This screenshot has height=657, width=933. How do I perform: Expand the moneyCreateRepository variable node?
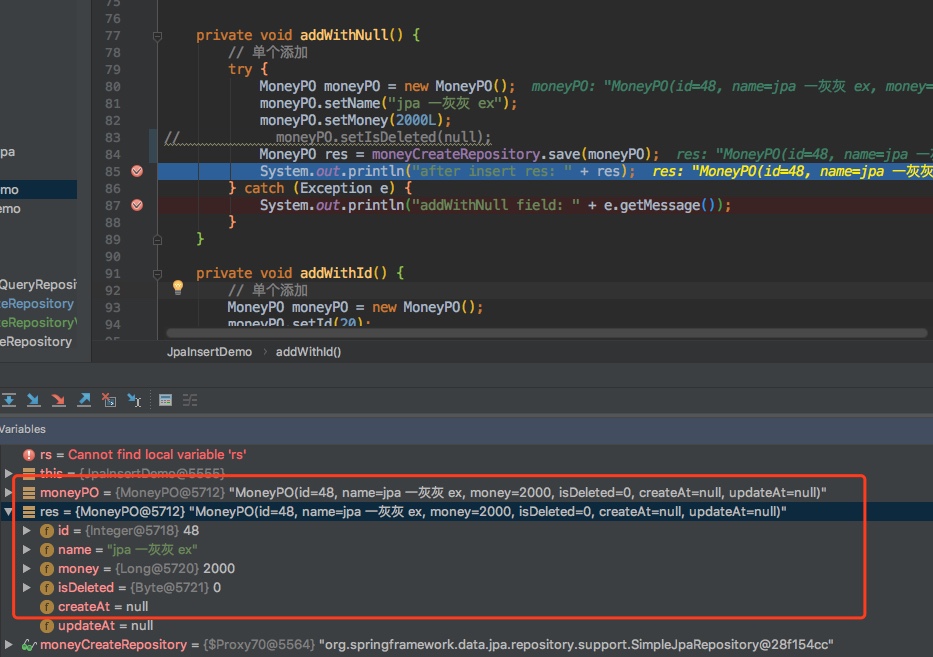click(x=9, y=645)
